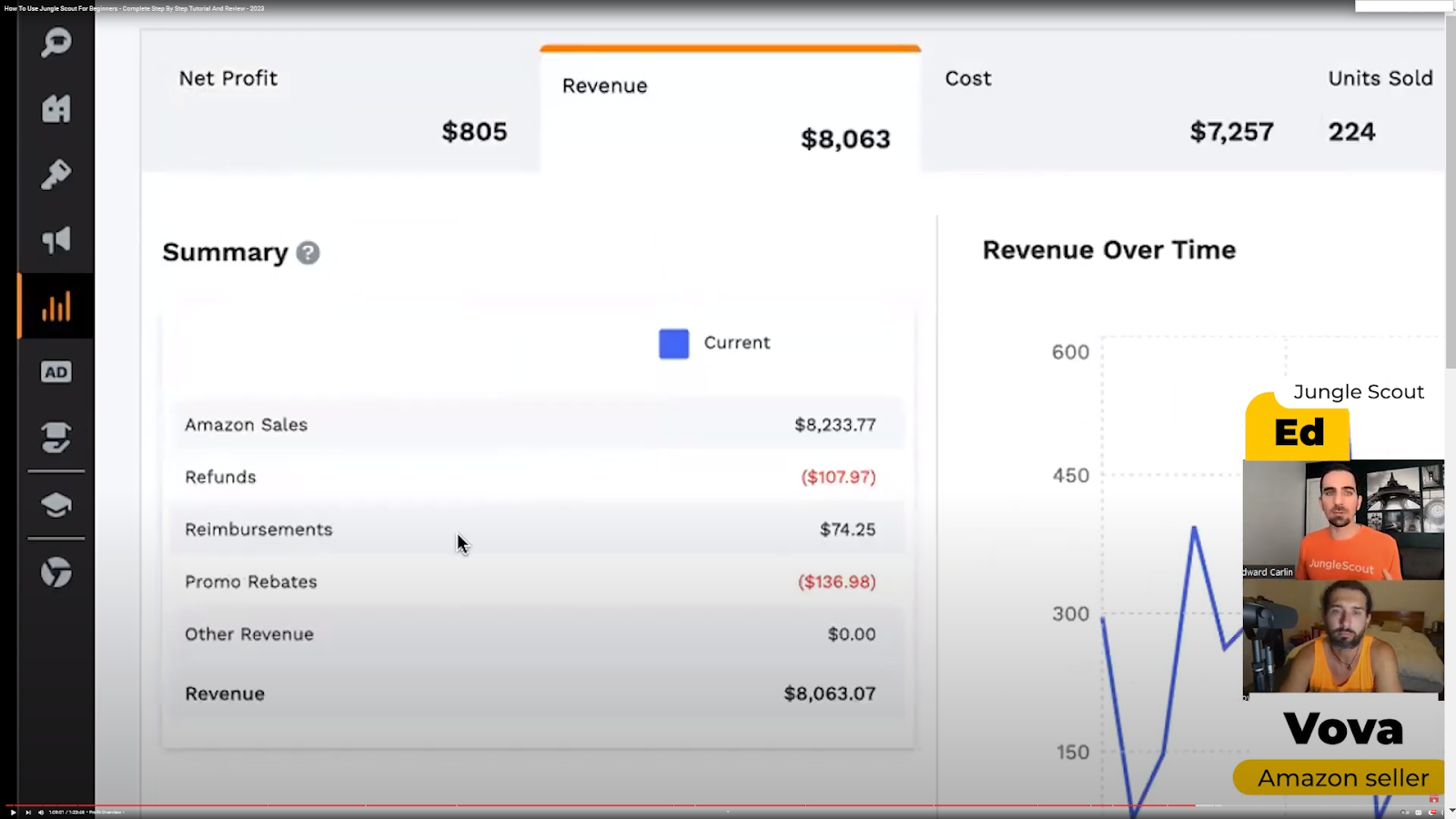Click the Promo Rebates row label
The image size is (1456, 819).
click(x=251, y=581)
